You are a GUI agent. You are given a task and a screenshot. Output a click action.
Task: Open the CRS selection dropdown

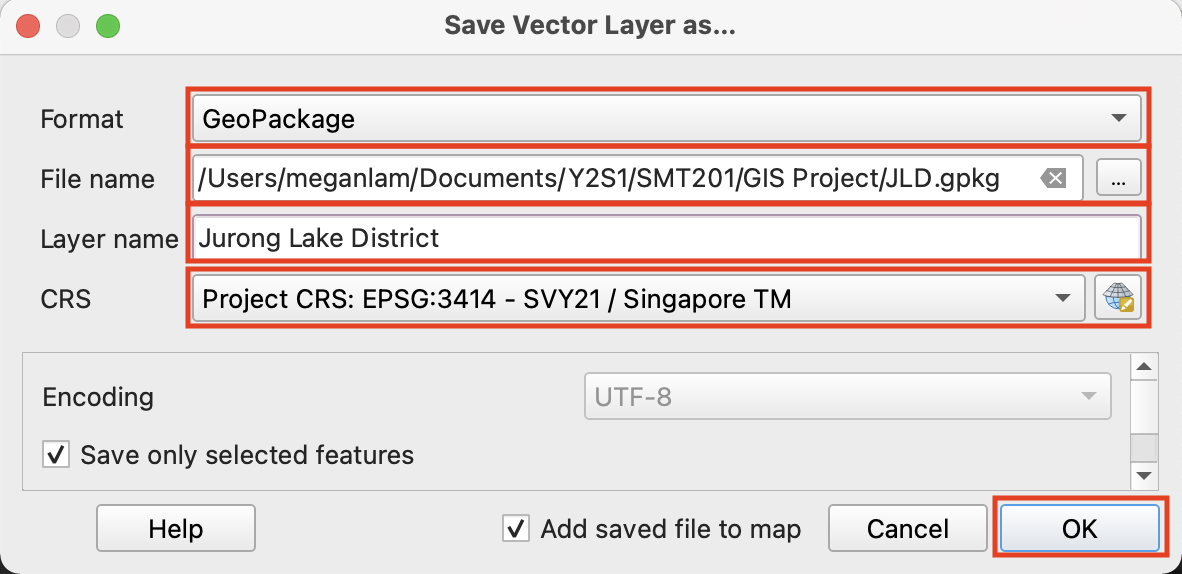click(638, 298)
